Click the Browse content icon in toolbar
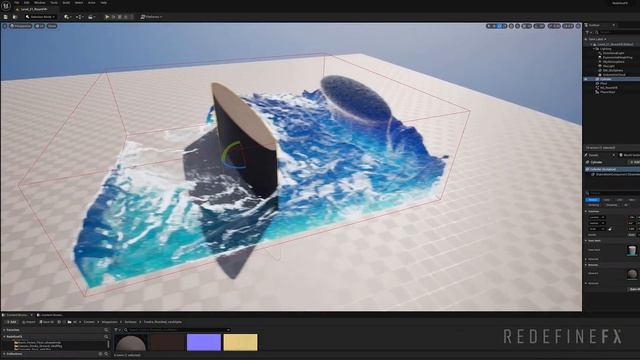This screenshot has width=640, height=360. 14,17
